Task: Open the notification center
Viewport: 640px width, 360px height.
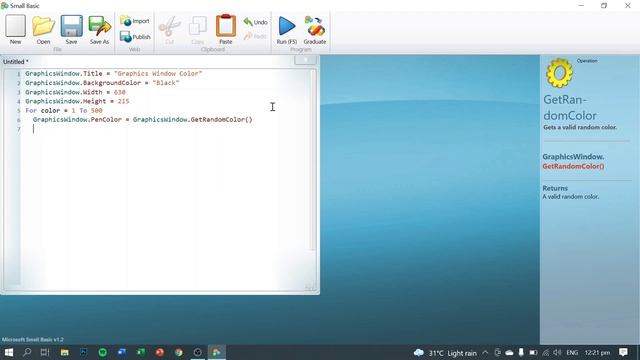Action: (x=623, y=353)
